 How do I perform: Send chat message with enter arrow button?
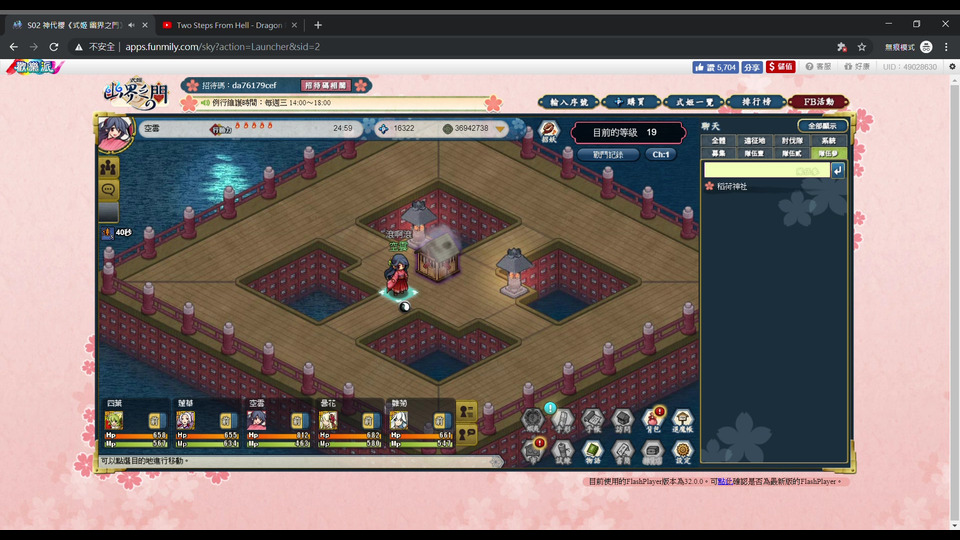[x=838, y=170]
